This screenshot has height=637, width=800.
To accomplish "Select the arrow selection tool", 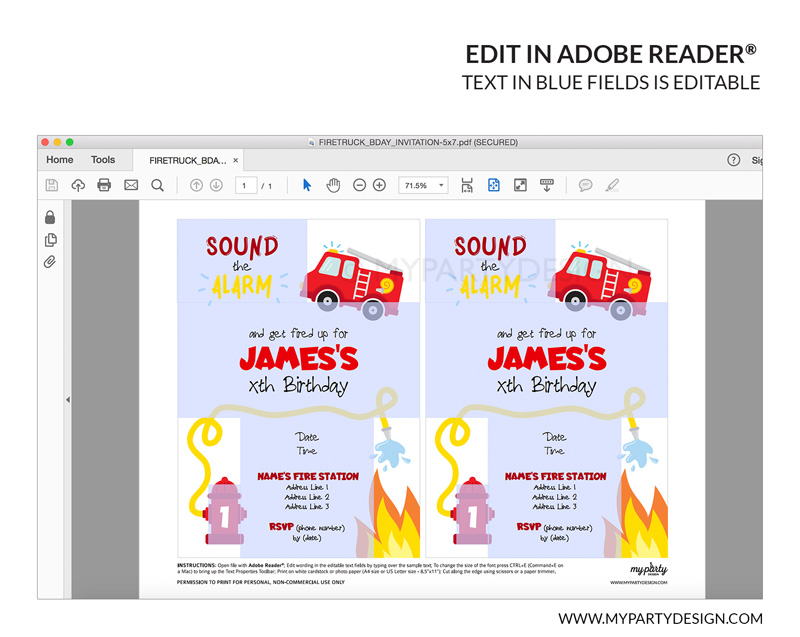I will [x=307, y=185].
